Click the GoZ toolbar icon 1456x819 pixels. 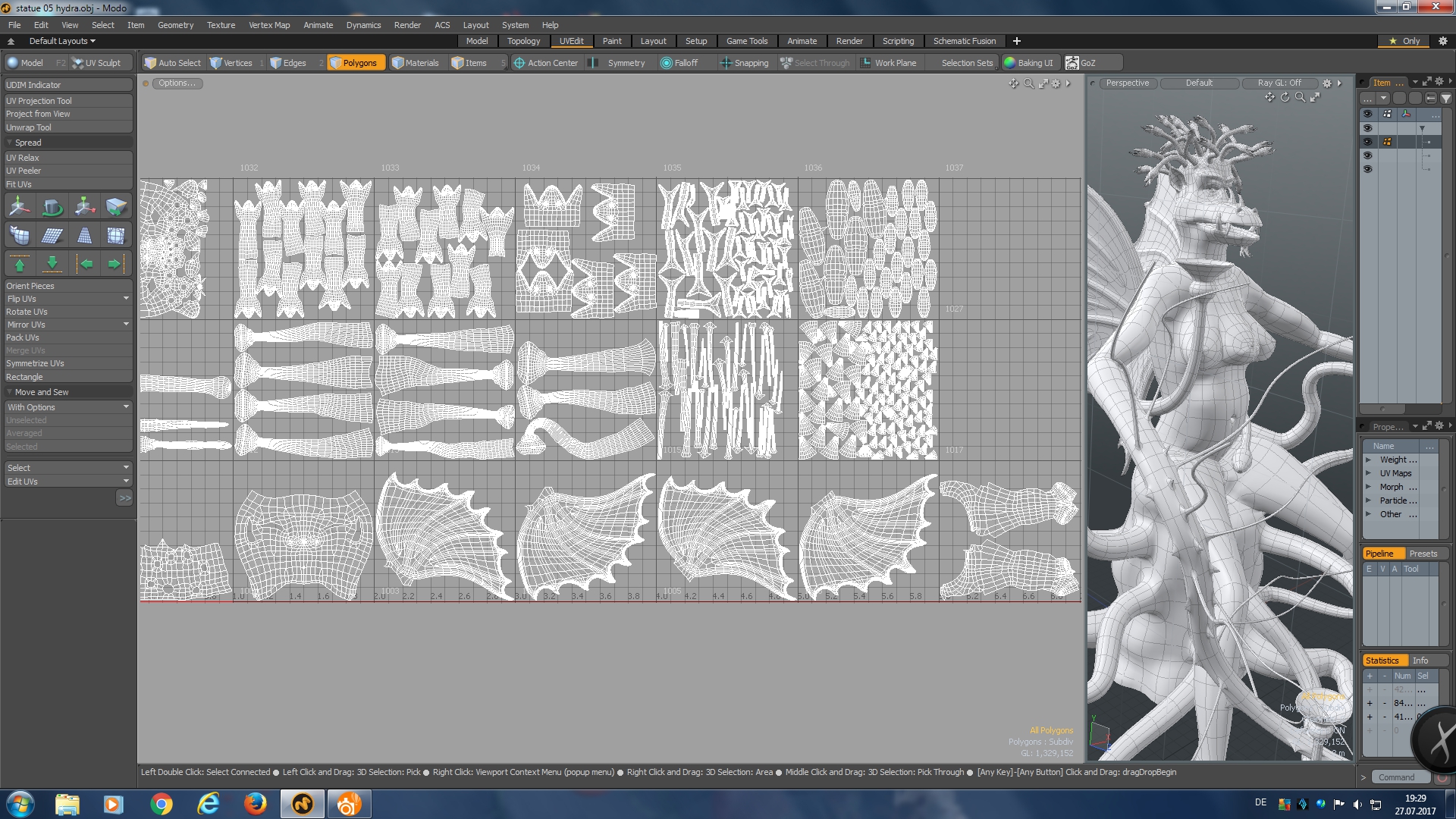click(x=1072, y=63)
